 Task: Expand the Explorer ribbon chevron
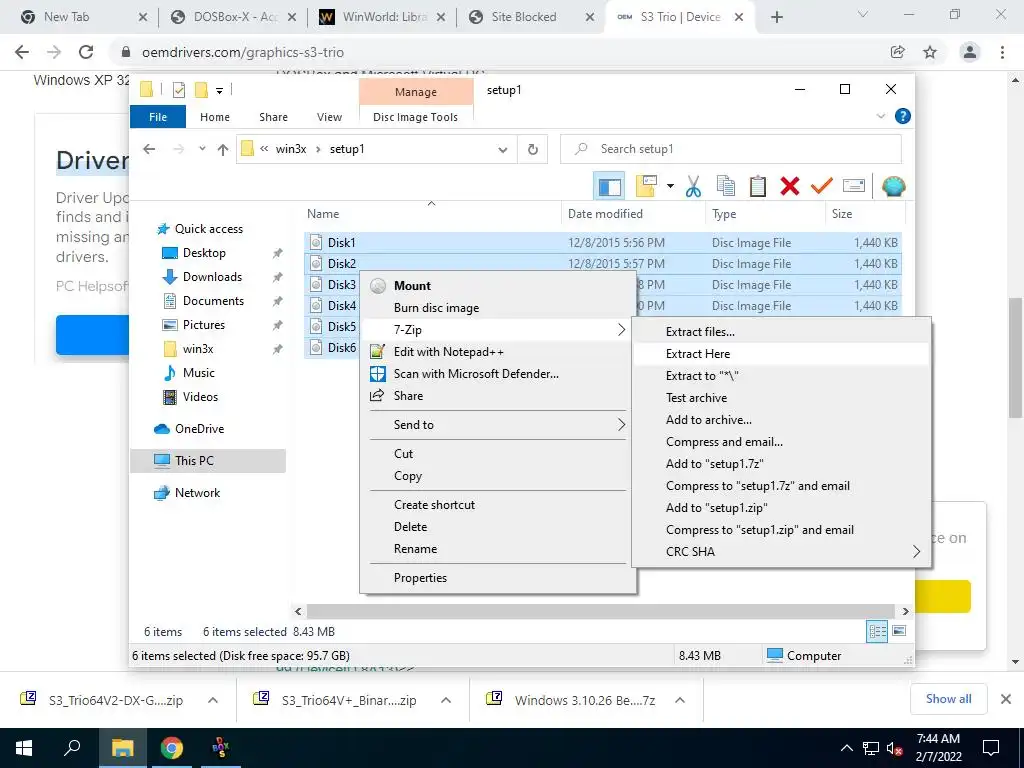[880, 116]
